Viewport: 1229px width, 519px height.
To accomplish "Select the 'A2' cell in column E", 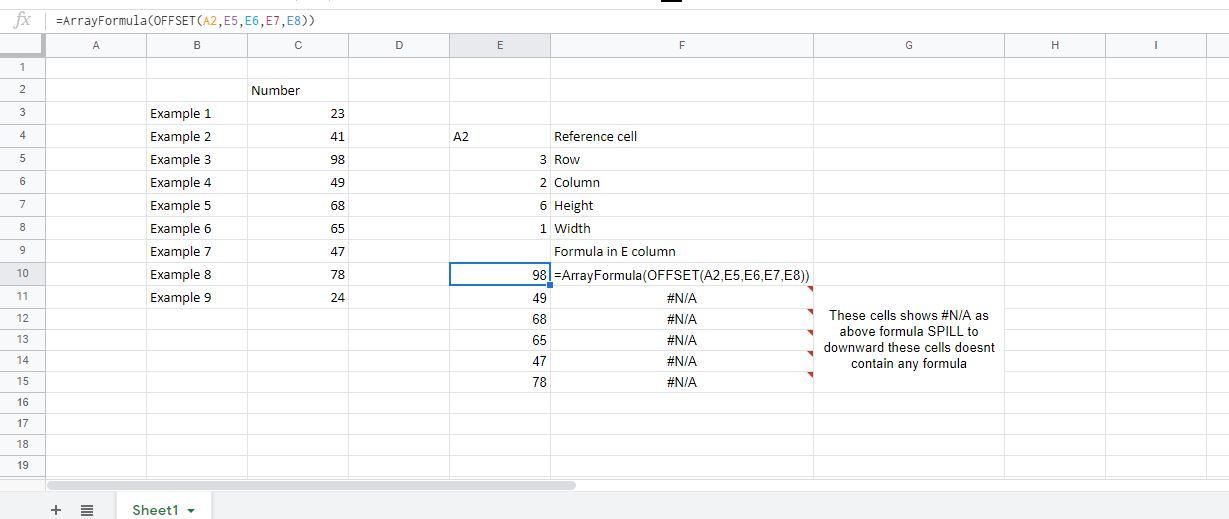I will (500, 136).
